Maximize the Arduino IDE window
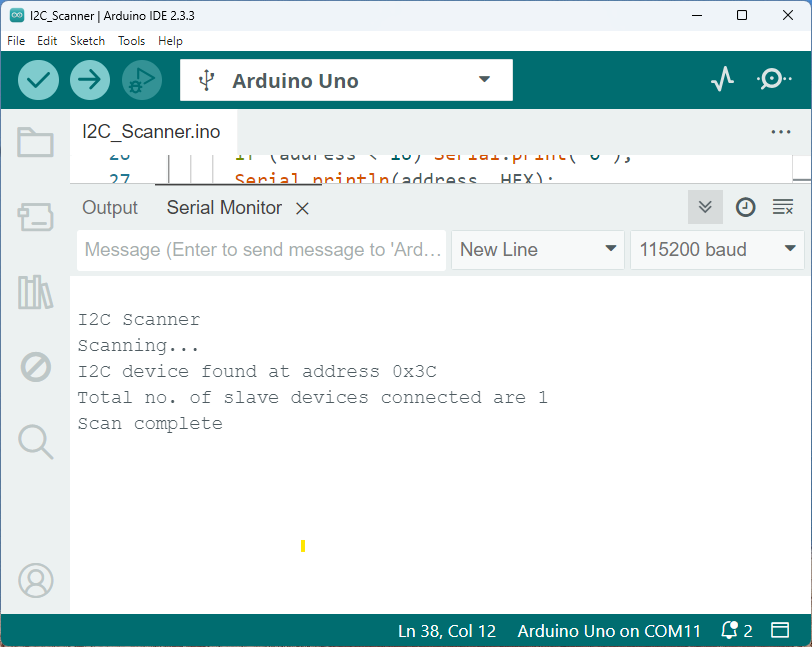Screen dimensions: 812x647 pos(742,16)
